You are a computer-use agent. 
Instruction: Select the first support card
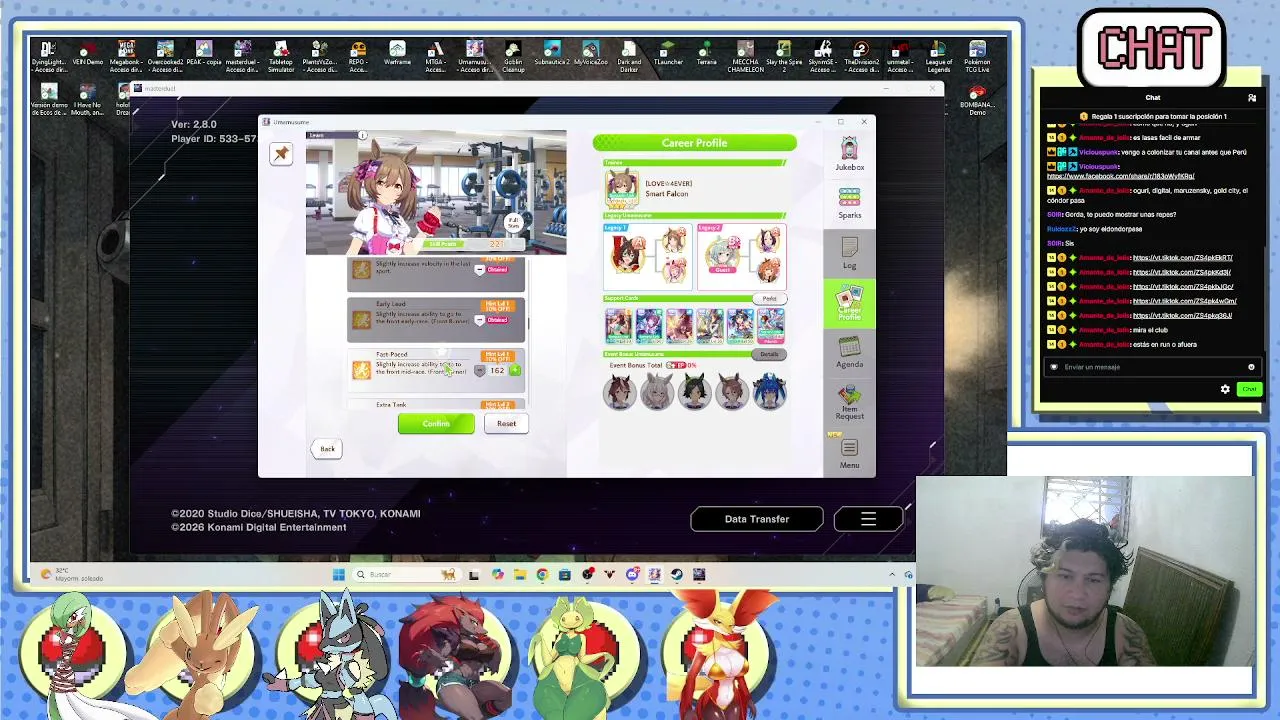[619, 326]
